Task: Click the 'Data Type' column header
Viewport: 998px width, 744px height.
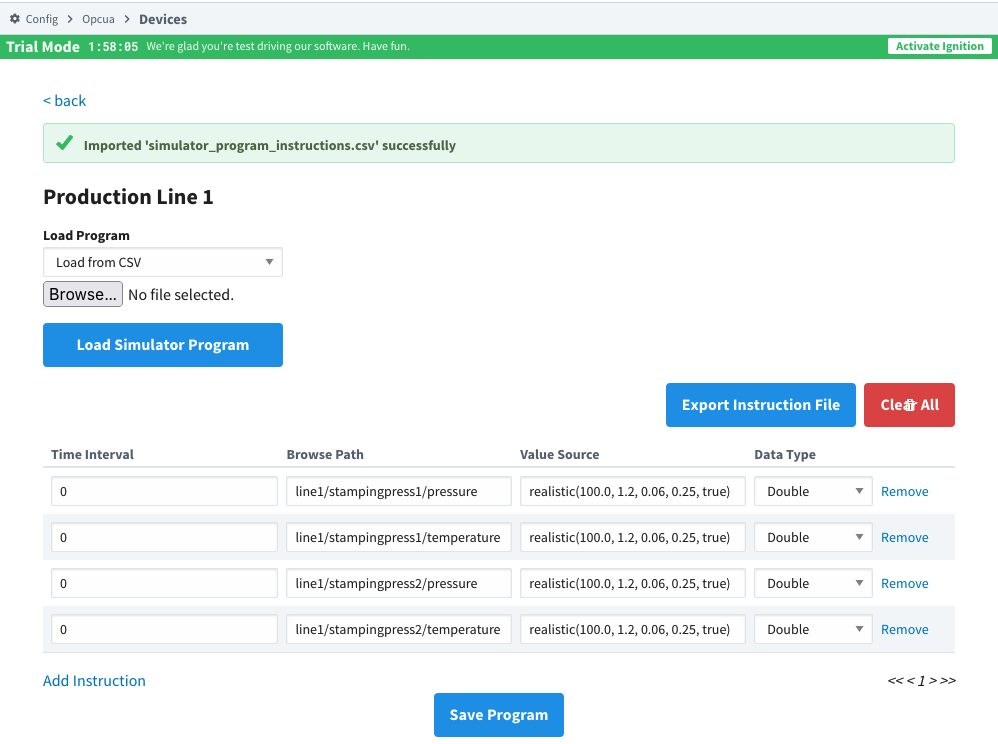Action: coord(785,454)
